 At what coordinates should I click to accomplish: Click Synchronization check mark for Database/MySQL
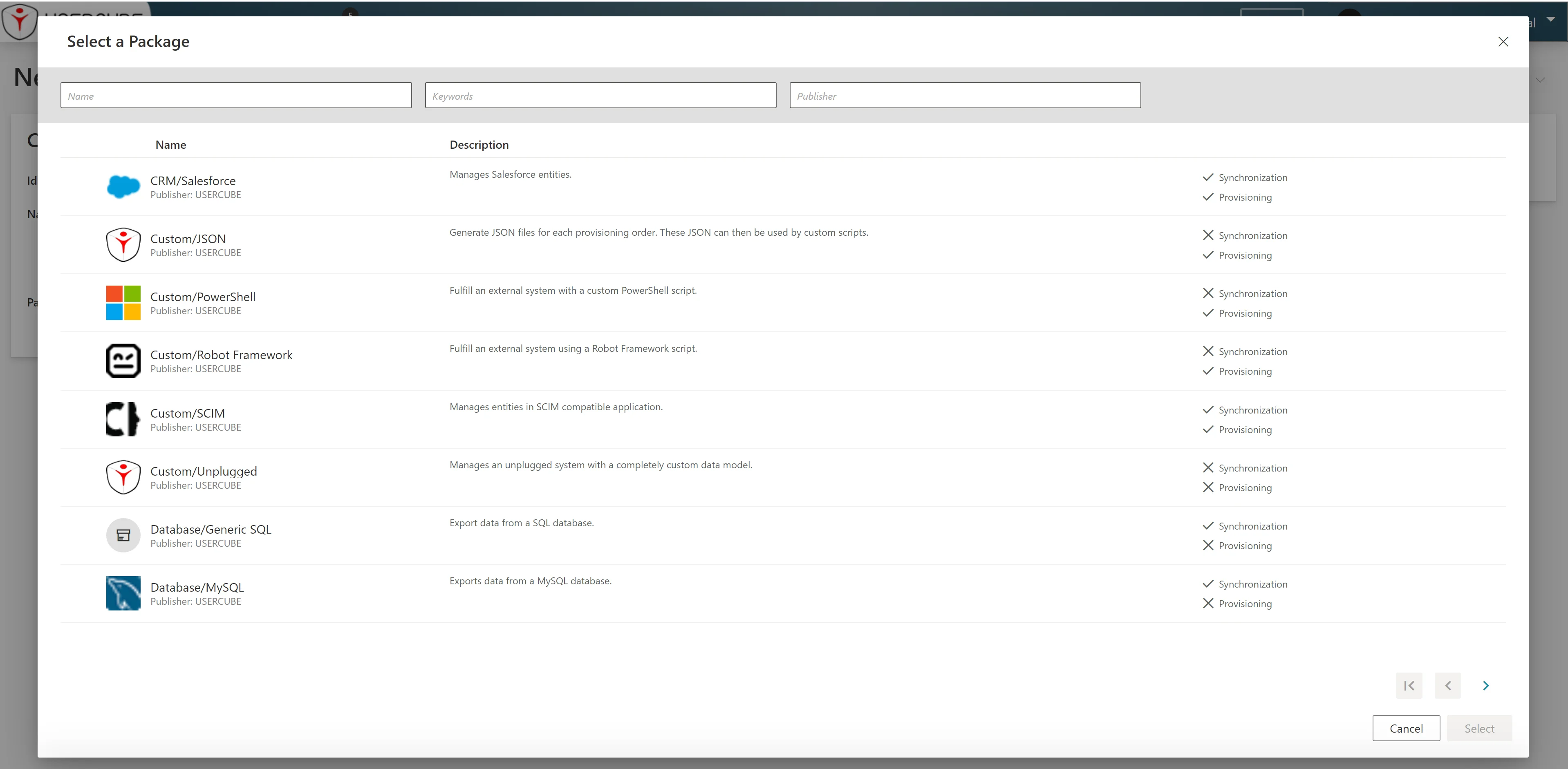click(1208, 584)
